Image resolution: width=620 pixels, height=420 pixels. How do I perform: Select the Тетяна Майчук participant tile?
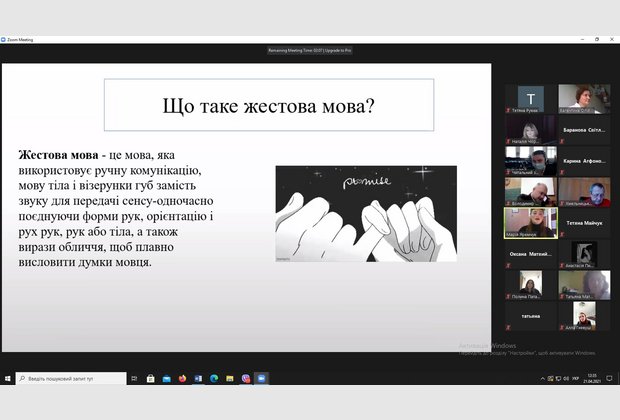(585, 222)
